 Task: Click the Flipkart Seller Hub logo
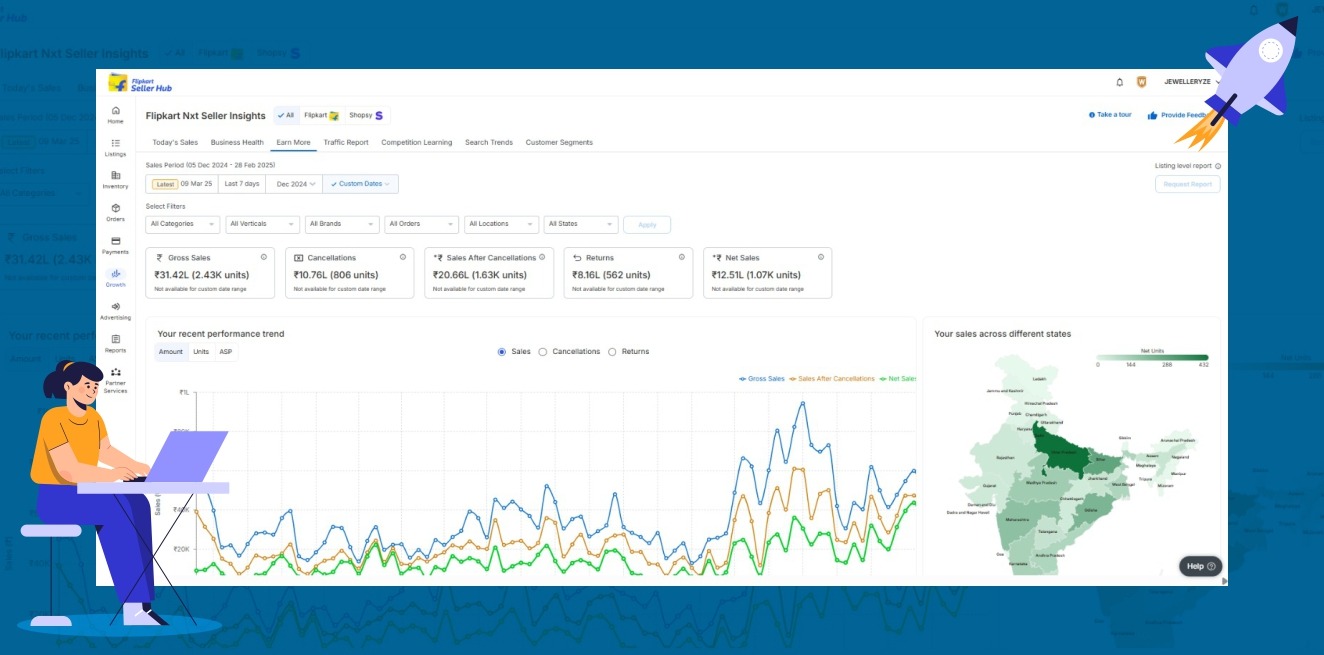point(140,82)
